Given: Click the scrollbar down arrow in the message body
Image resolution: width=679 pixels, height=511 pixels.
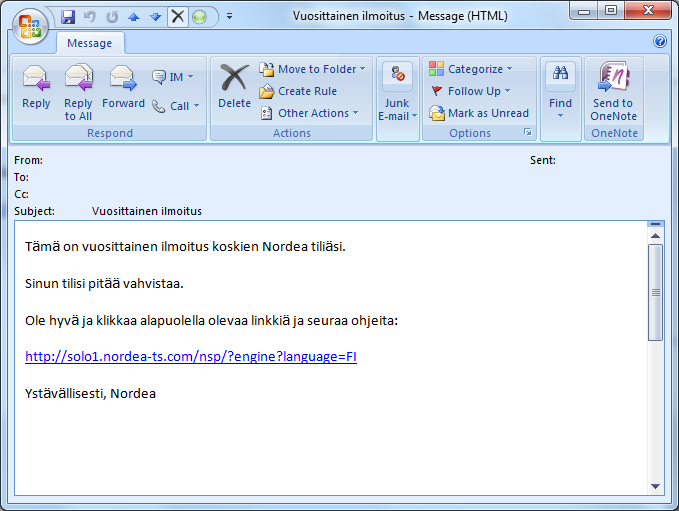Looking at the screenshot, I should pos(655,487).
